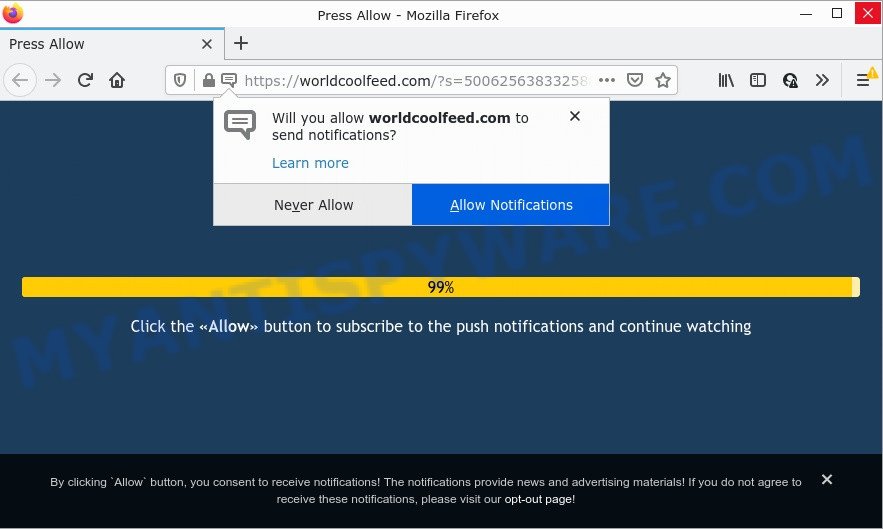Toggle the sidebar view
Image resolution: width=883 pixels, height=529 pixels.
coord(758,81)
